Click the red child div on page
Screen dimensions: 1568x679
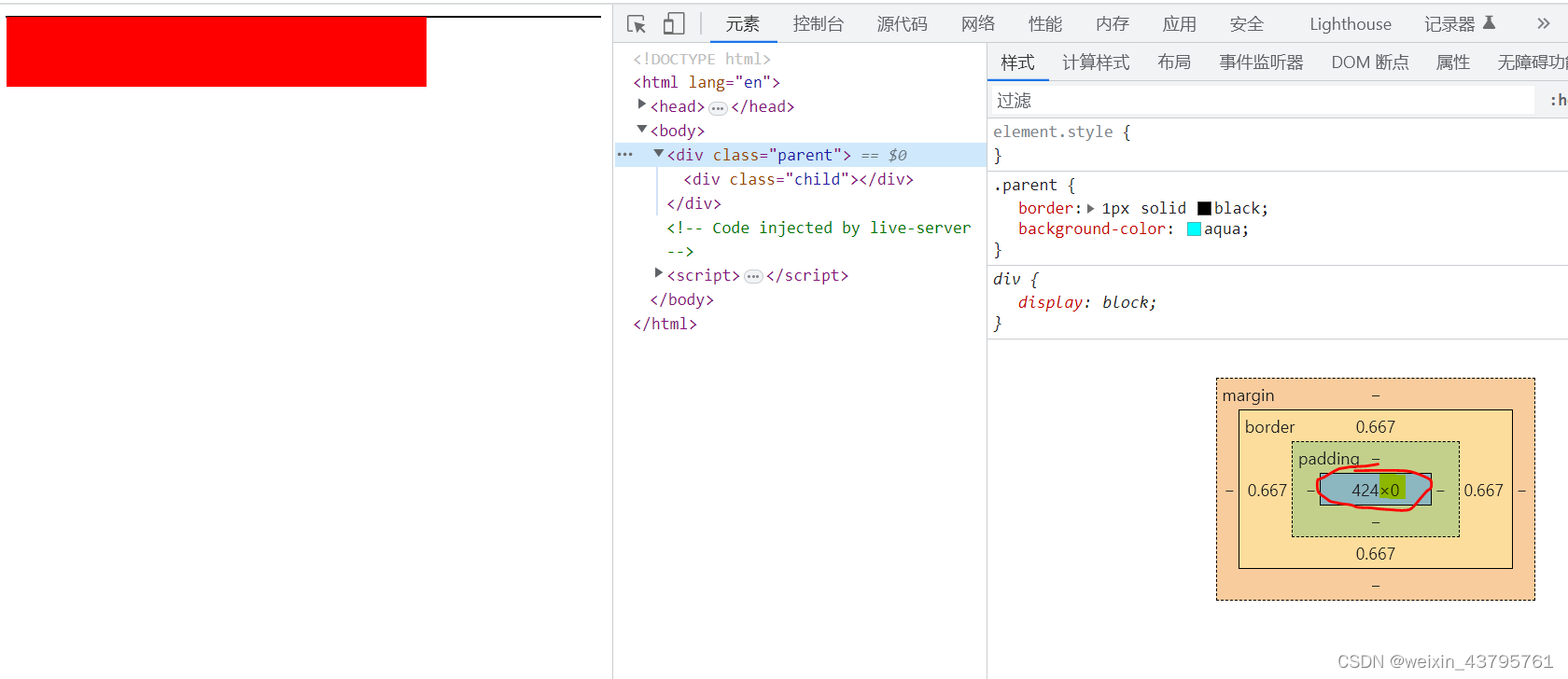tap(217, 52)
